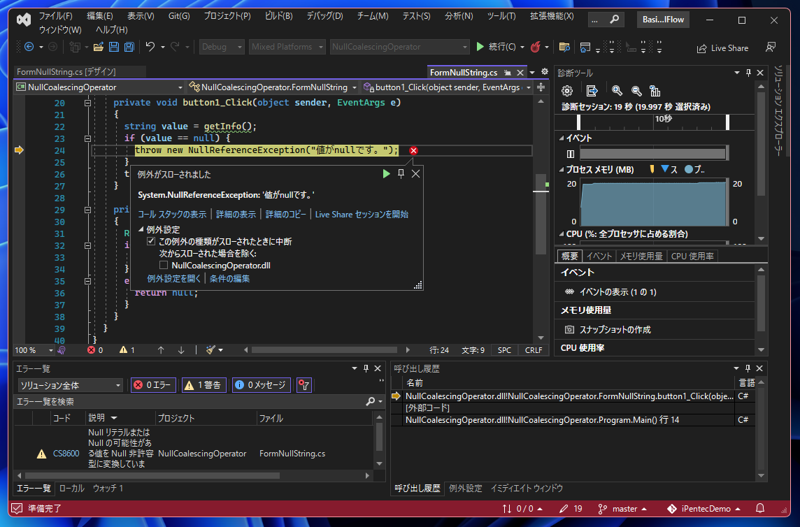Check the NullCoalescingOperator.dll exclusion box
This screenshot has height=527, width=800.
pos(163,265)
